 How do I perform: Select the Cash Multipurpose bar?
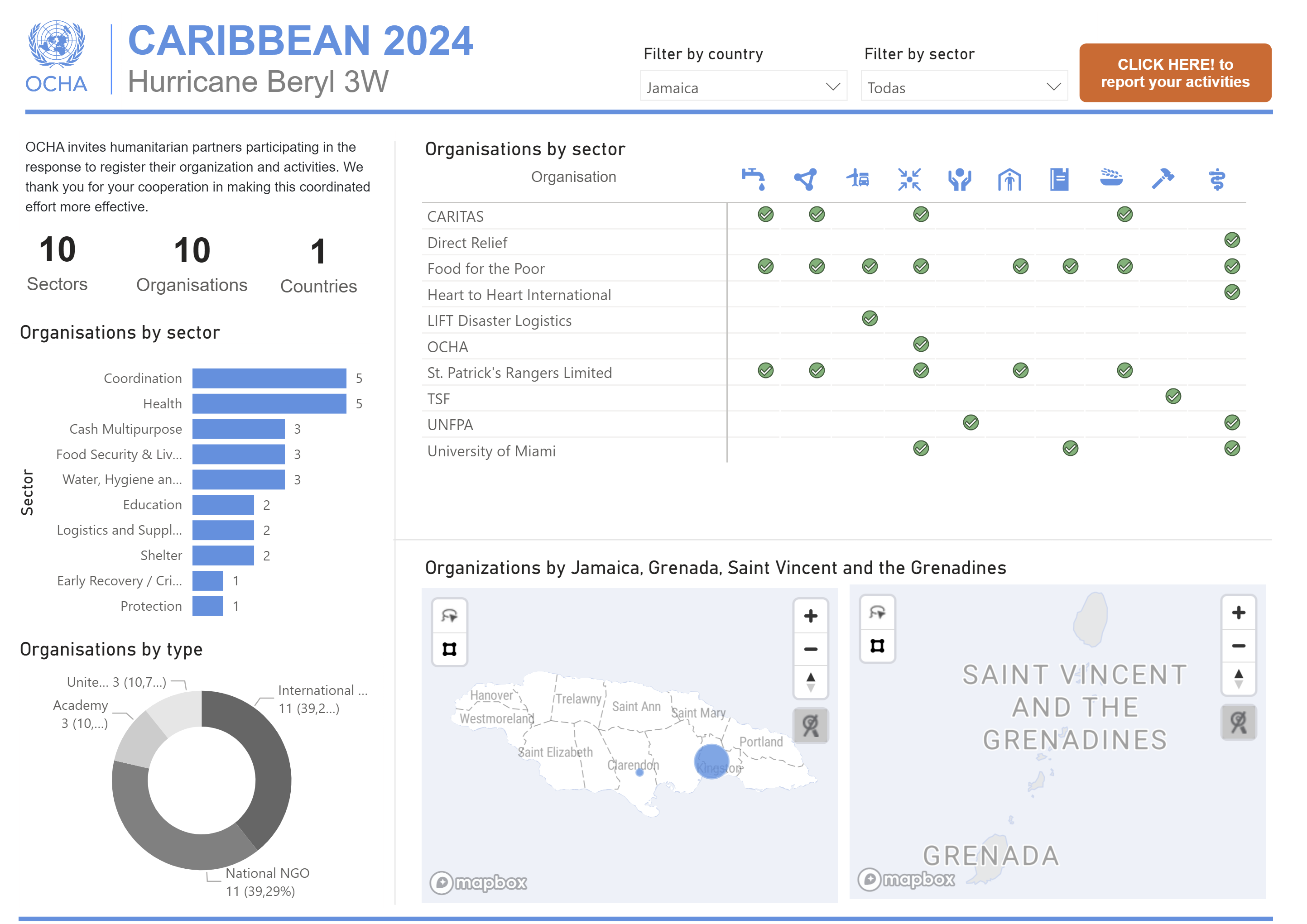pyautogui.click(x=239, y=429)
